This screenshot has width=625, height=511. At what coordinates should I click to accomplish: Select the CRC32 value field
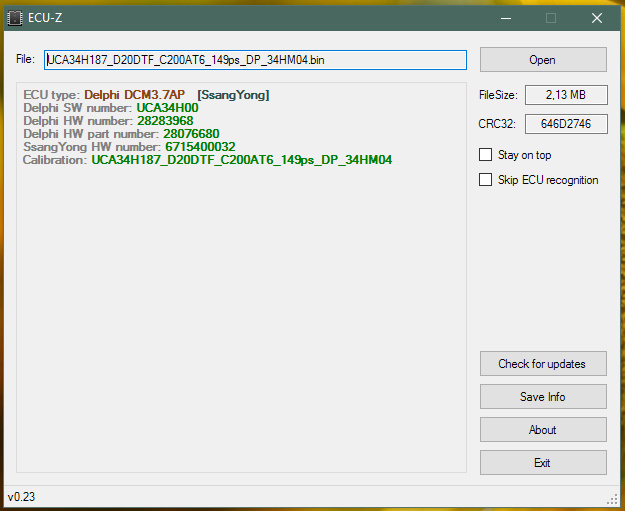(566, 124)
